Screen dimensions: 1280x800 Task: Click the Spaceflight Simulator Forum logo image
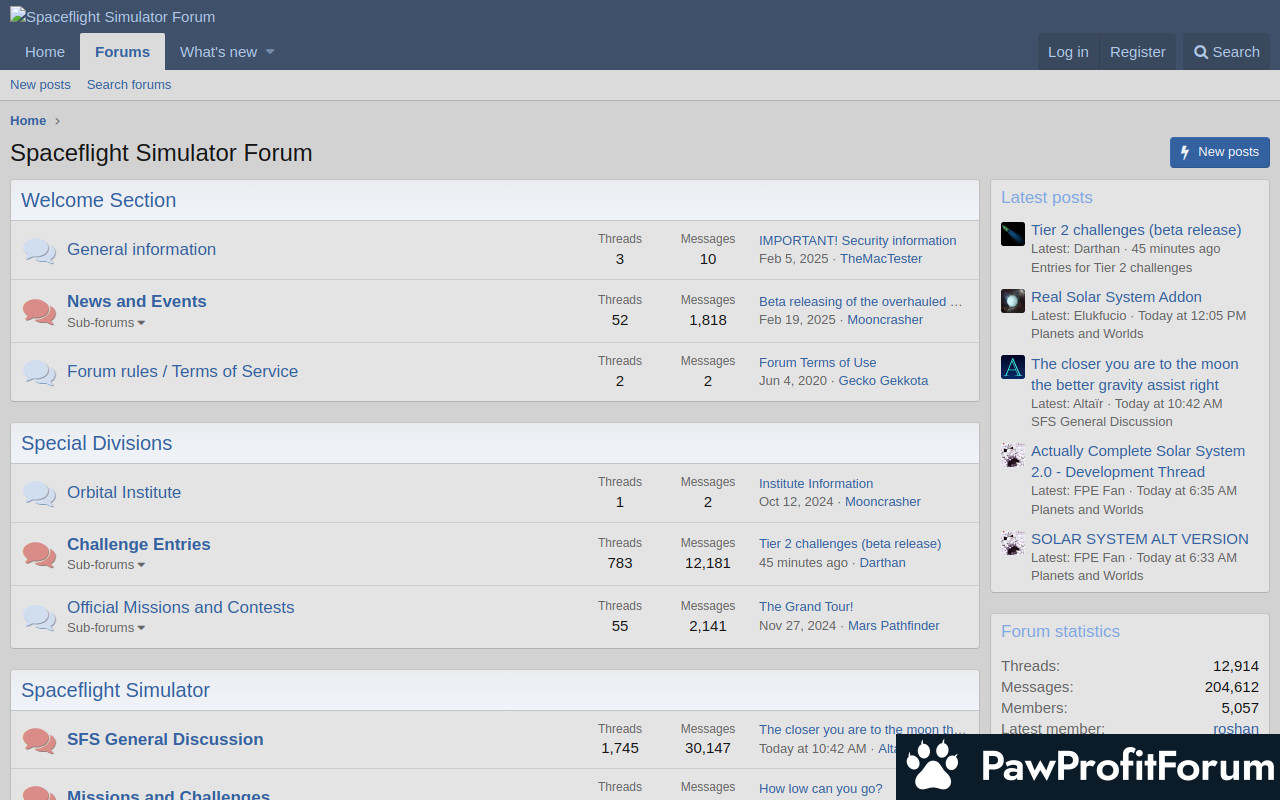[x=112, y=16]
